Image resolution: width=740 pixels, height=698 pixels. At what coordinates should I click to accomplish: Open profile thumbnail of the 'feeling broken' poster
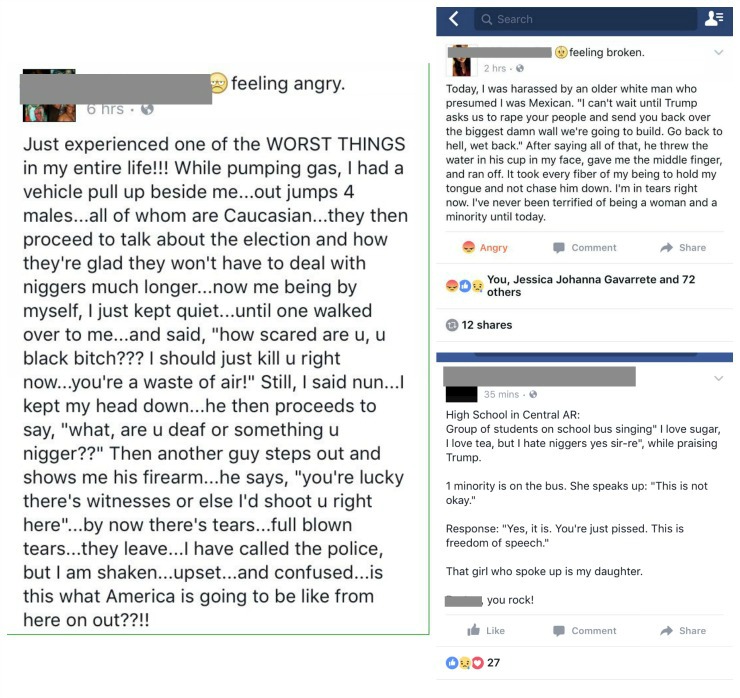tap(461, 60)
